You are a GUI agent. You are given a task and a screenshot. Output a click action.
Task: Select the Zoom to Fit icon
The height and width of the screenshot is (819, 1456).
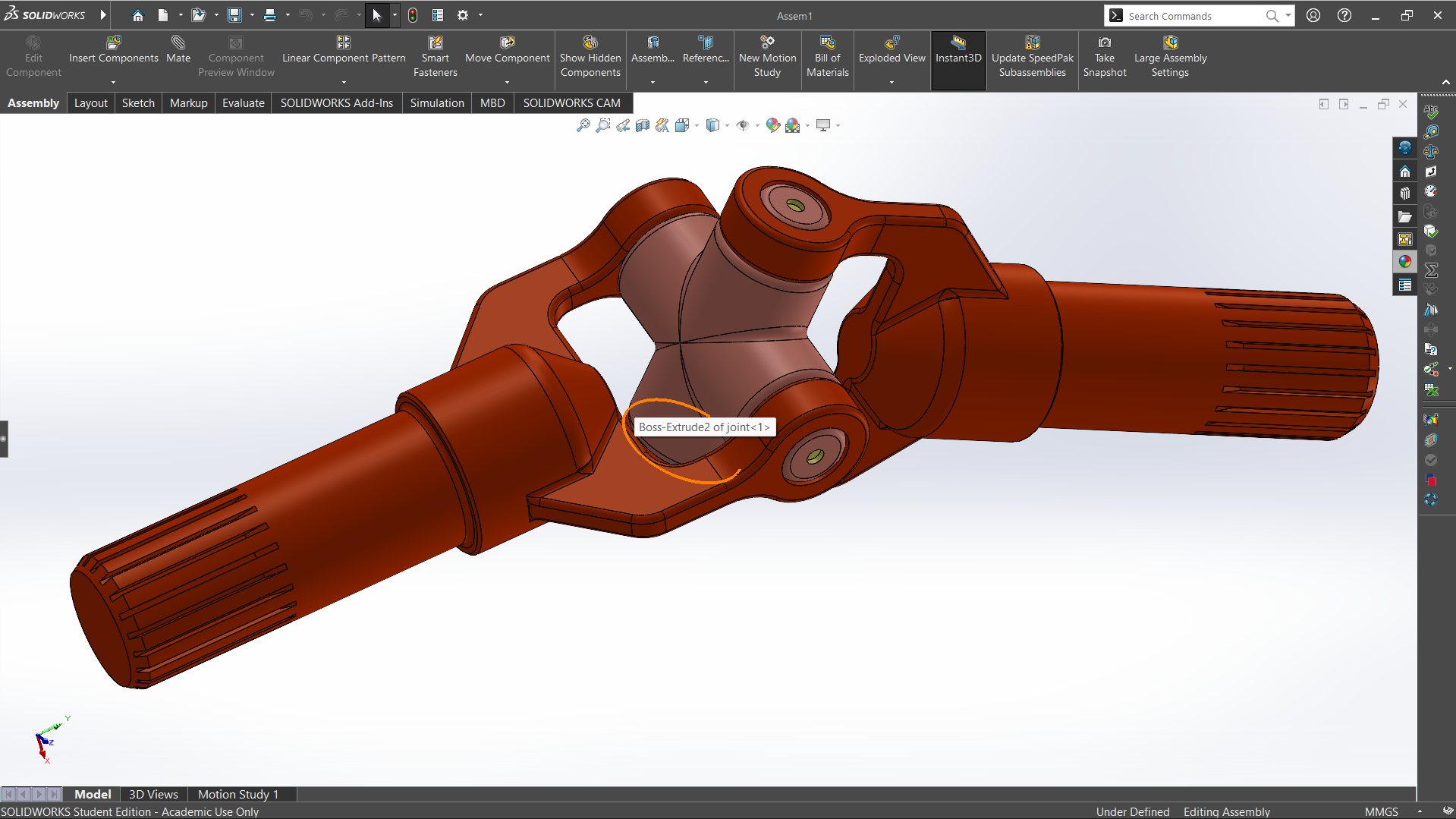point(583,125)
